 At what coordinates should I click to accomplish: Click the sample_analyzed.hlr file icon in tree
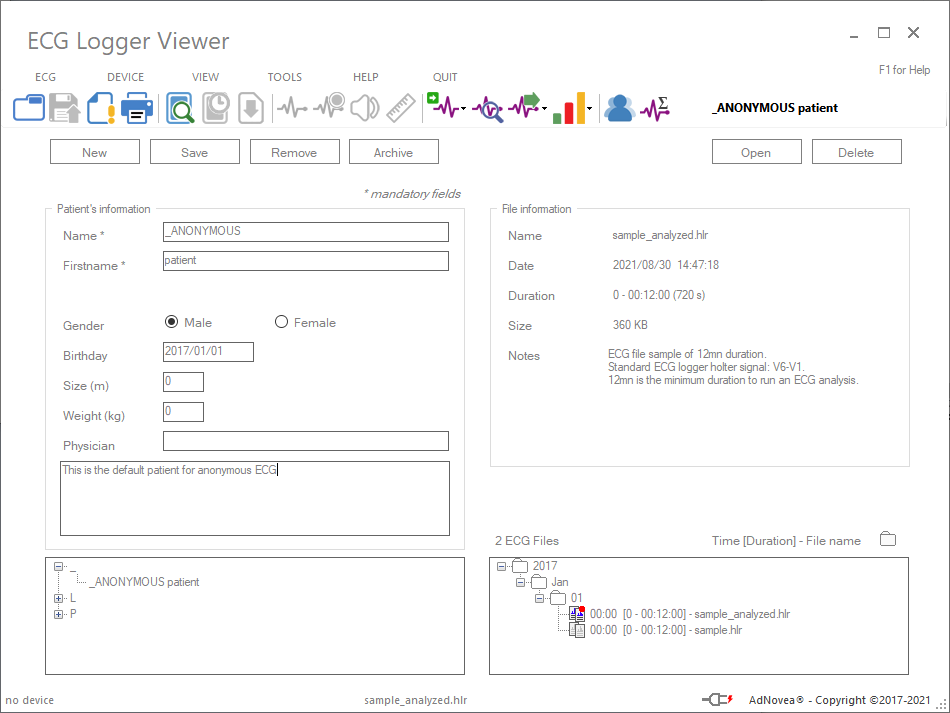pyautogui.click(x=577, y=614)
